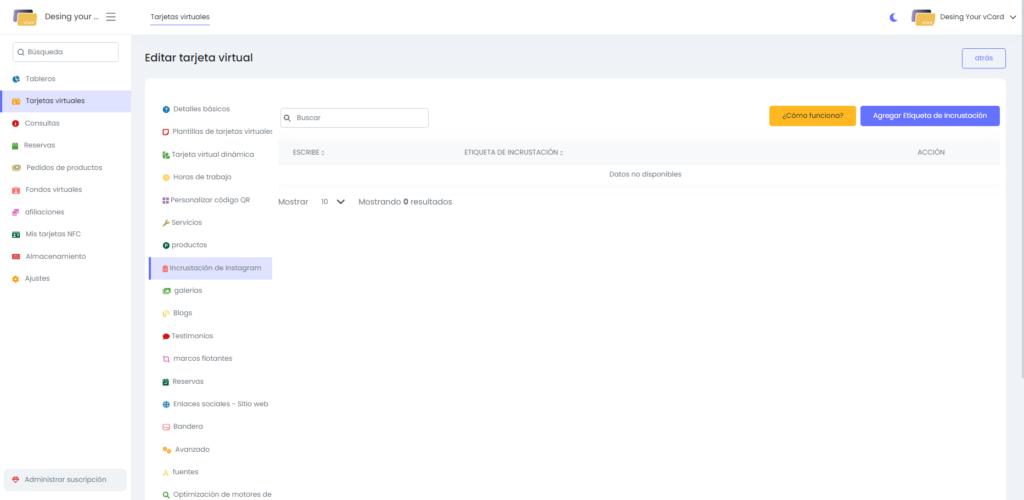This screenshot has width=1024, height=500.
Task: Sort by ETIQUETA DE INCRUSTACIÓN column
Action: point(513,152)
